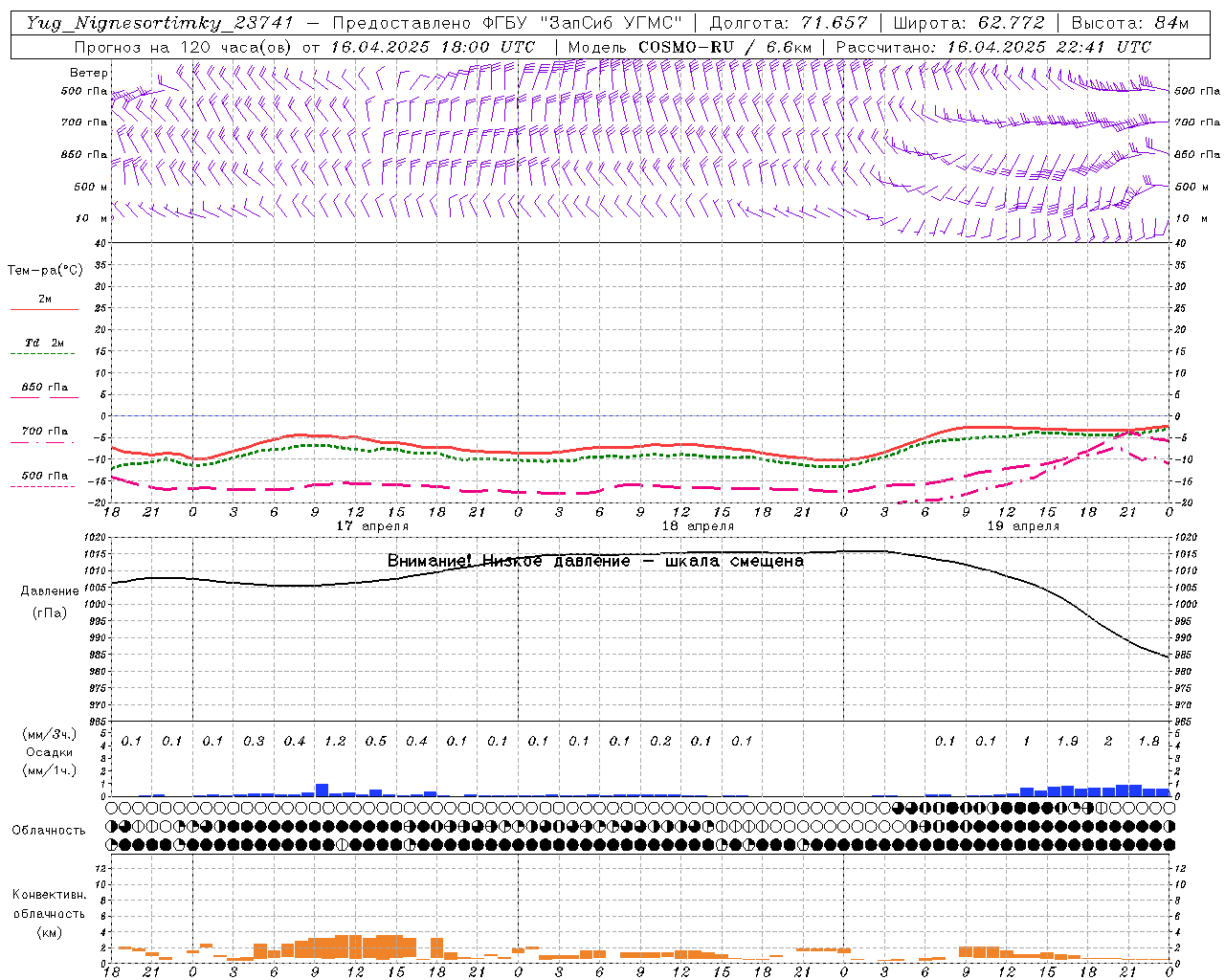The height and width of the screenshot is (980, 1225).
Task: Click the Давление axis title
Action: 50,591
